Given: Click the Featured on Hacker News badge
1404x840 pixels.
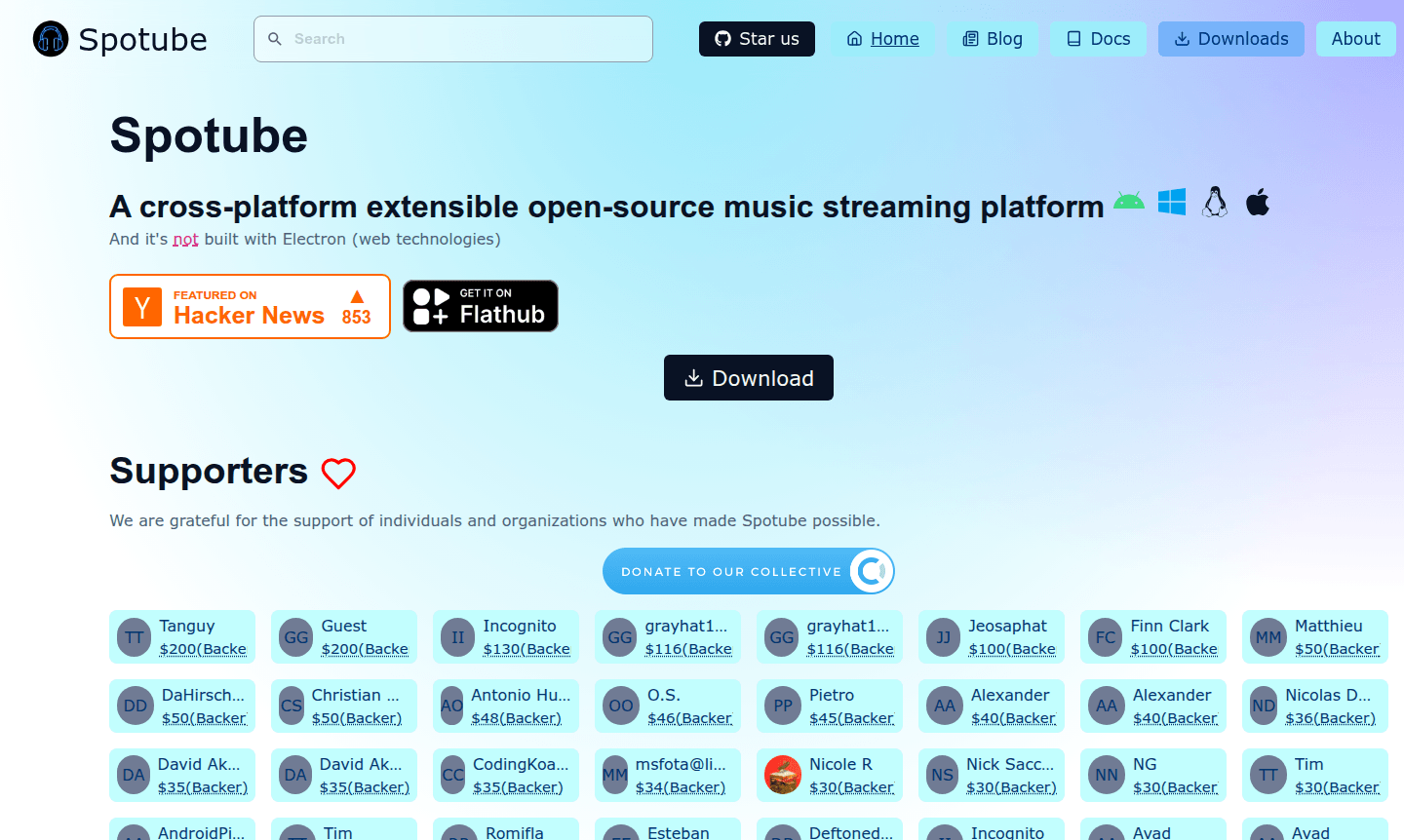Looking at the screenshot, I should point(250,306).
